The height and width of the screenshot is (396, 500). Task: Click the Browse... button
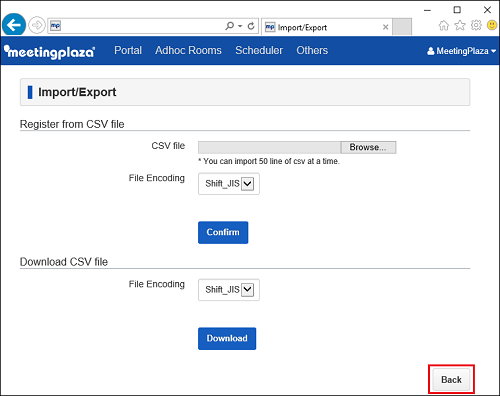pos(368,147)
